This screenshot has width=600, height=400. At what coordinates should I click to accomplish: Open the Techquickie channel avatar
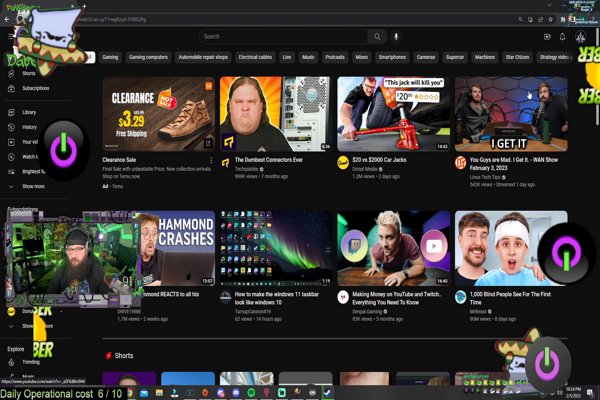pos(226,163)
